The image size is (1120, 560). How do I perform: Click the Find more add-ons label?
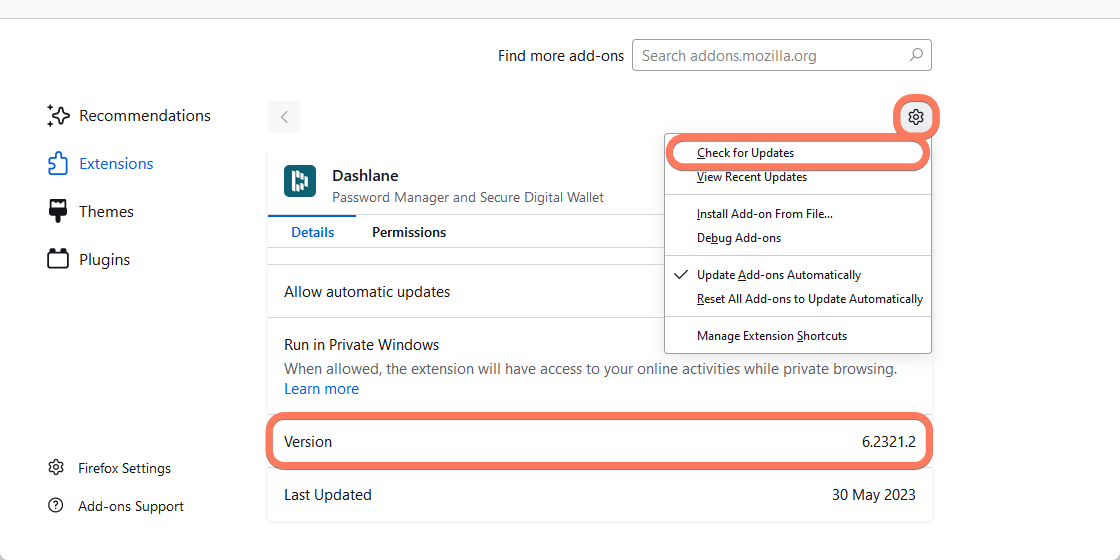(561, 56)
